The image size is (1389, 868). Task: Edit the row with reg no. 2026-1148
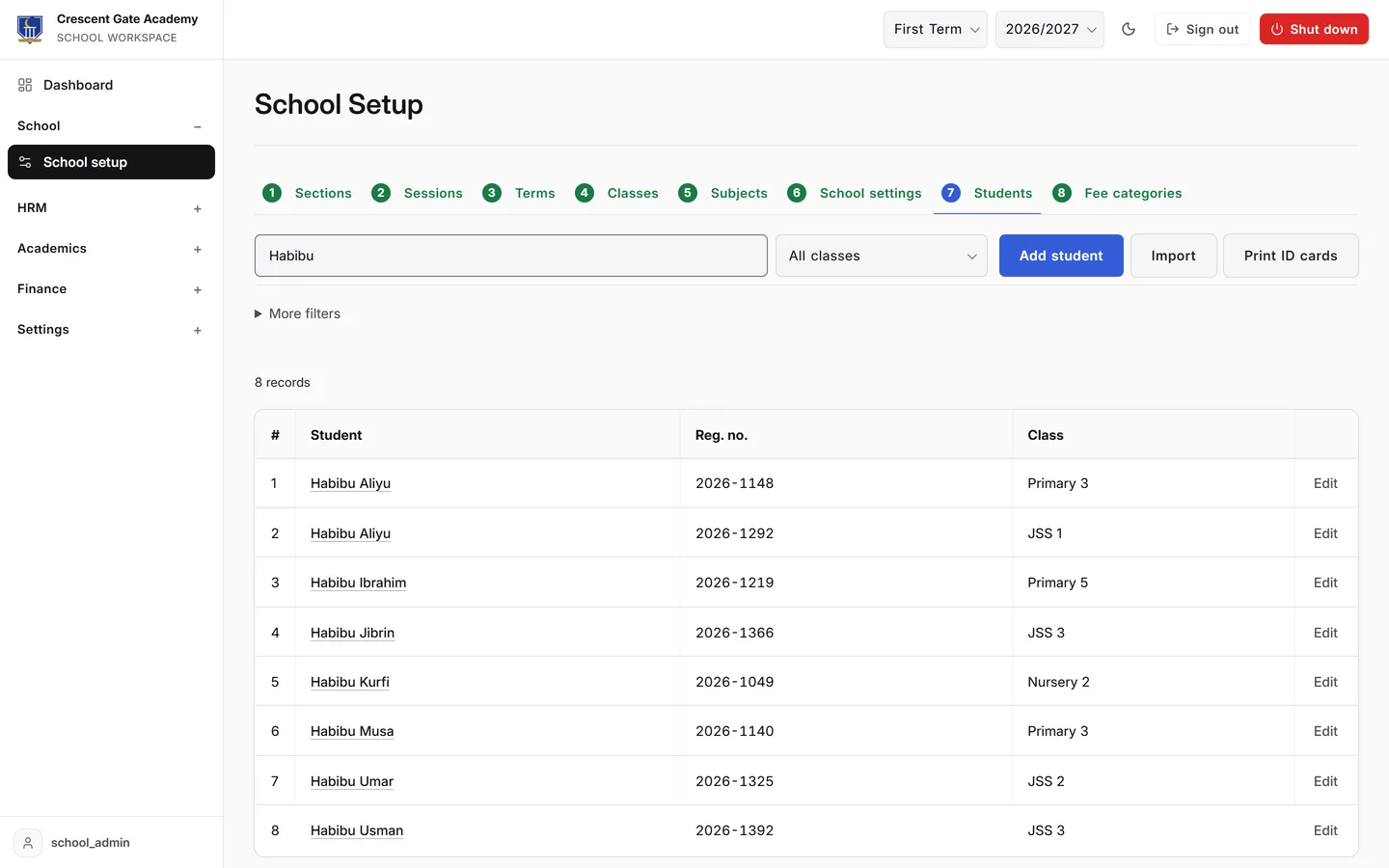(1325, 483)
